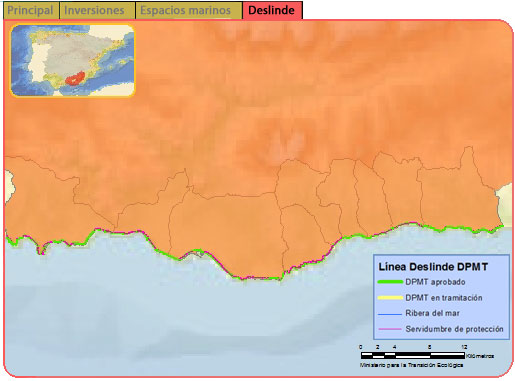The image size is (515, 381).
Task: Click the active Deslinde tab
Action: coord(272,10)
